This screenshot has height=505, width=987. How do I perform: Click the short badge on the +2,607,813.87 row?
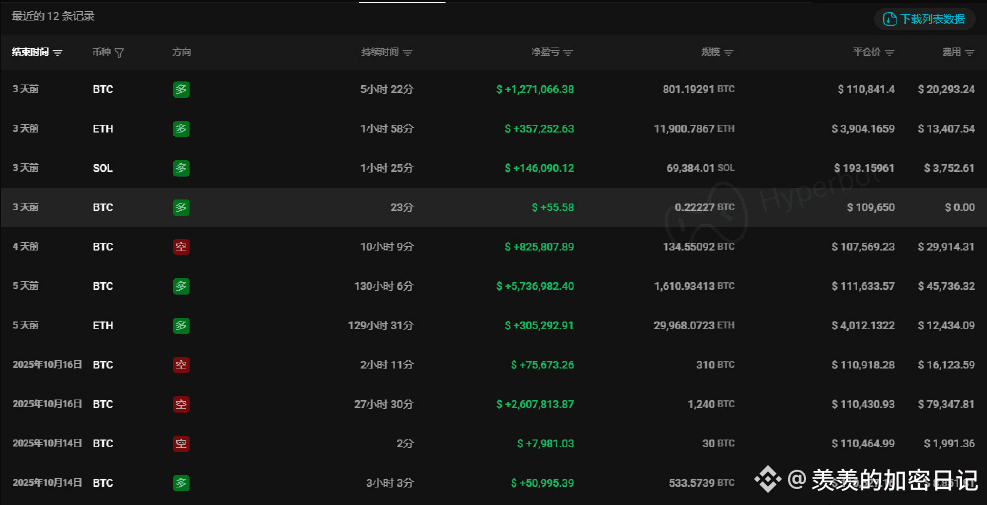pos(181,404)
